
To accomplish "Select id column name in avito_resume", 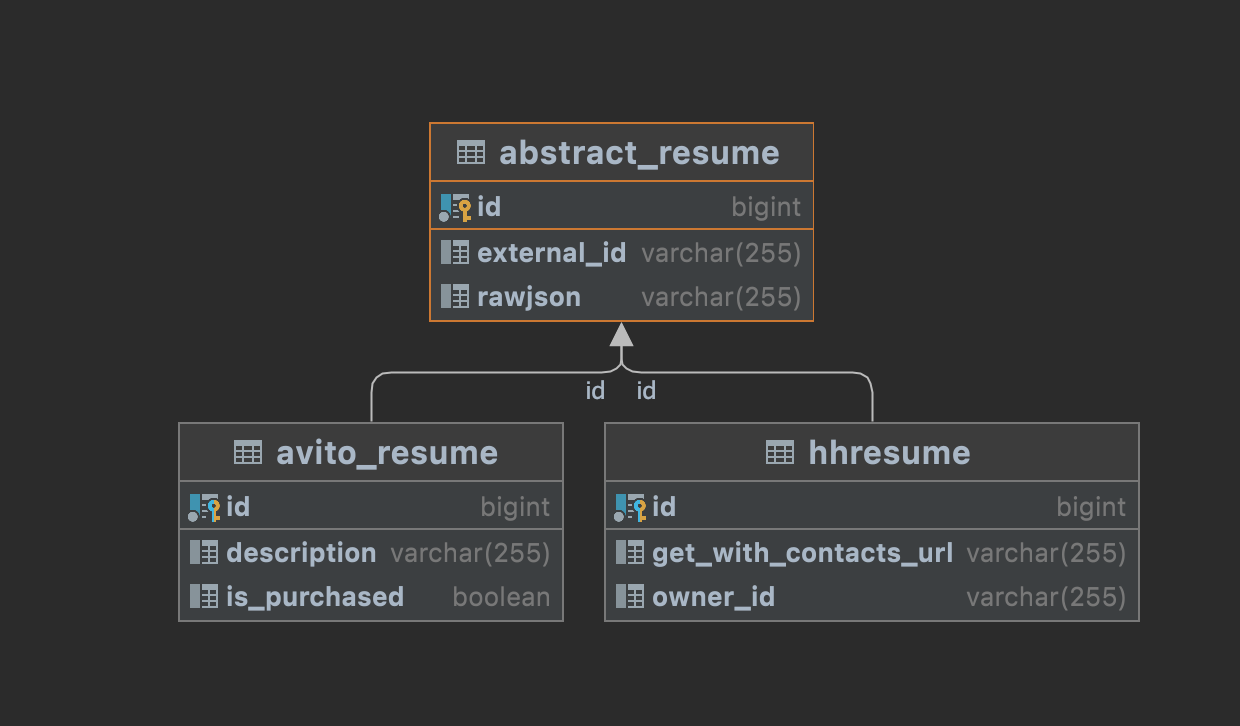I will (238, 507).
